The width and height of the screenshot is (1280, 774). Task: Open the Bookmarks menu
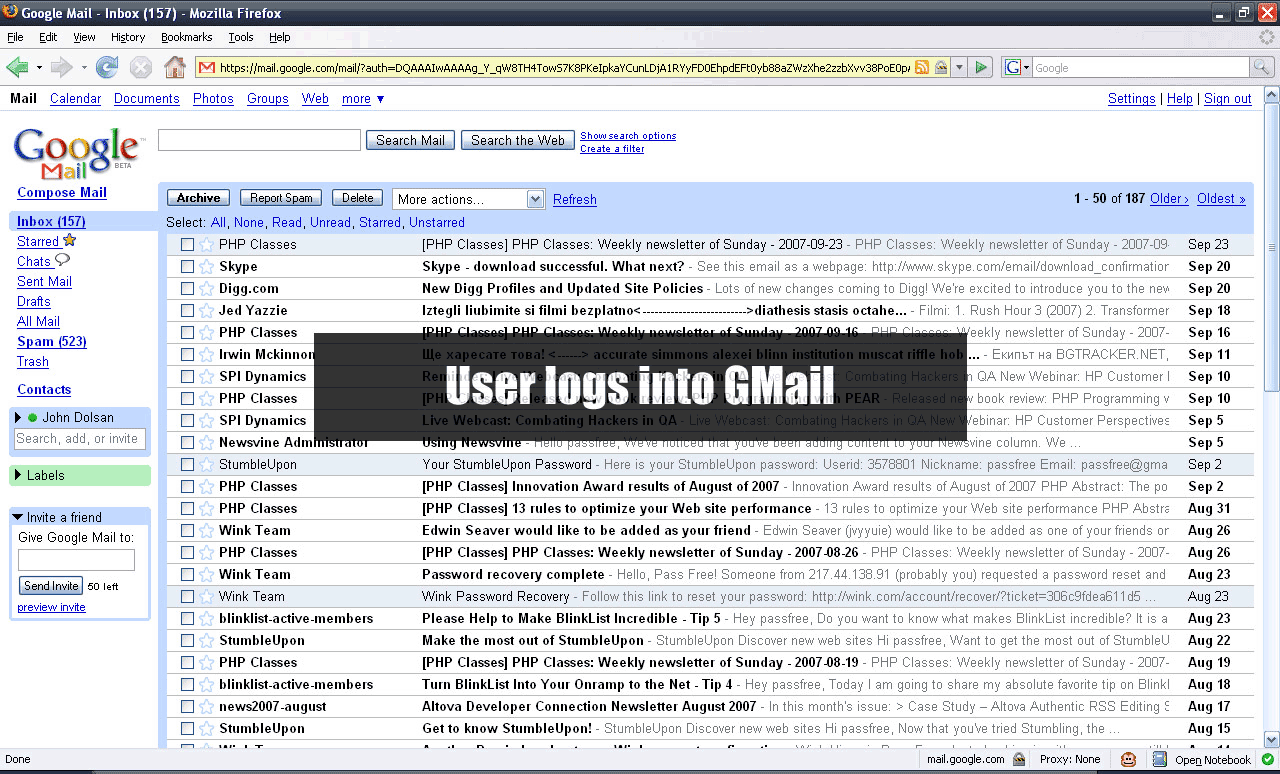coord(187,37)
